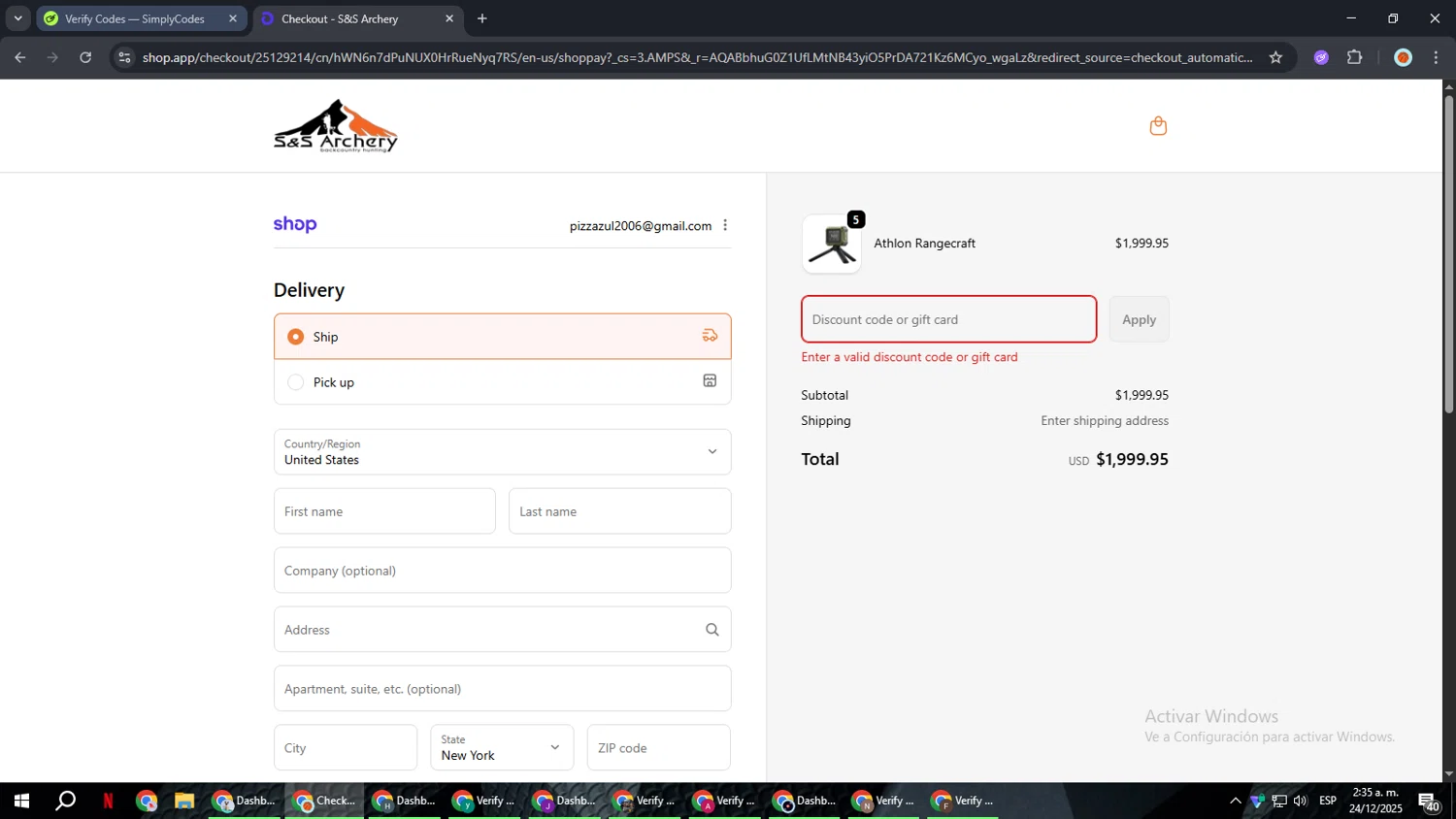View site information icon in address bar

[x=124, y=57]
